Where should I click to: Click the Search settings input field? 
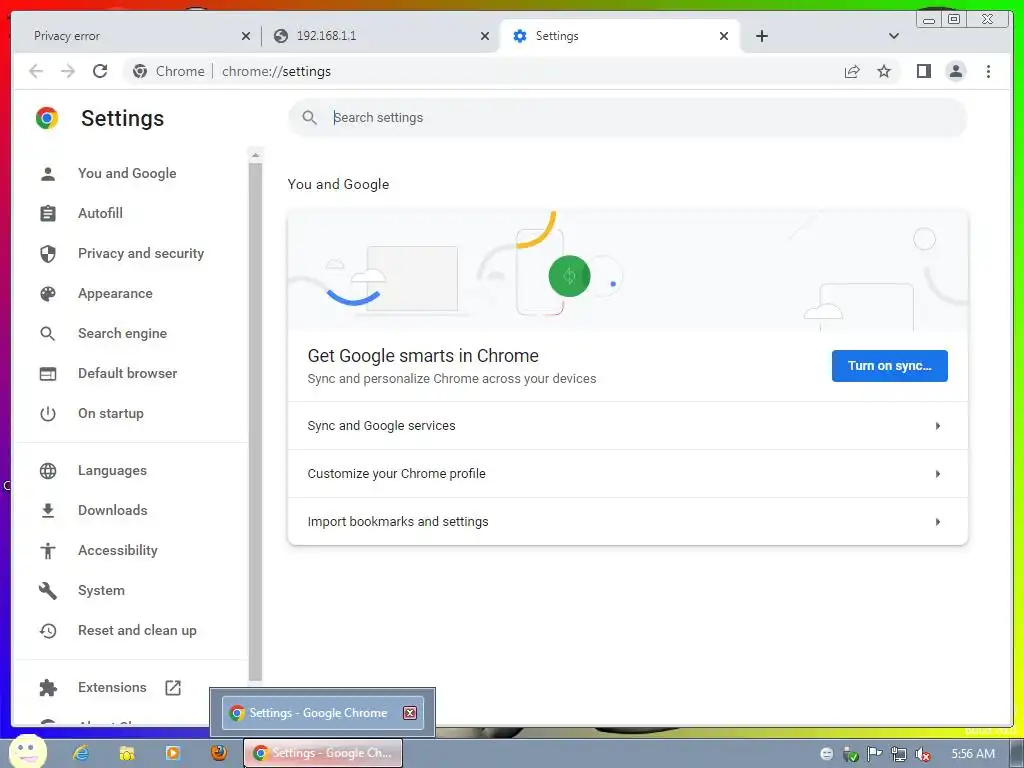pyautogui.click(x=627, y=118)
